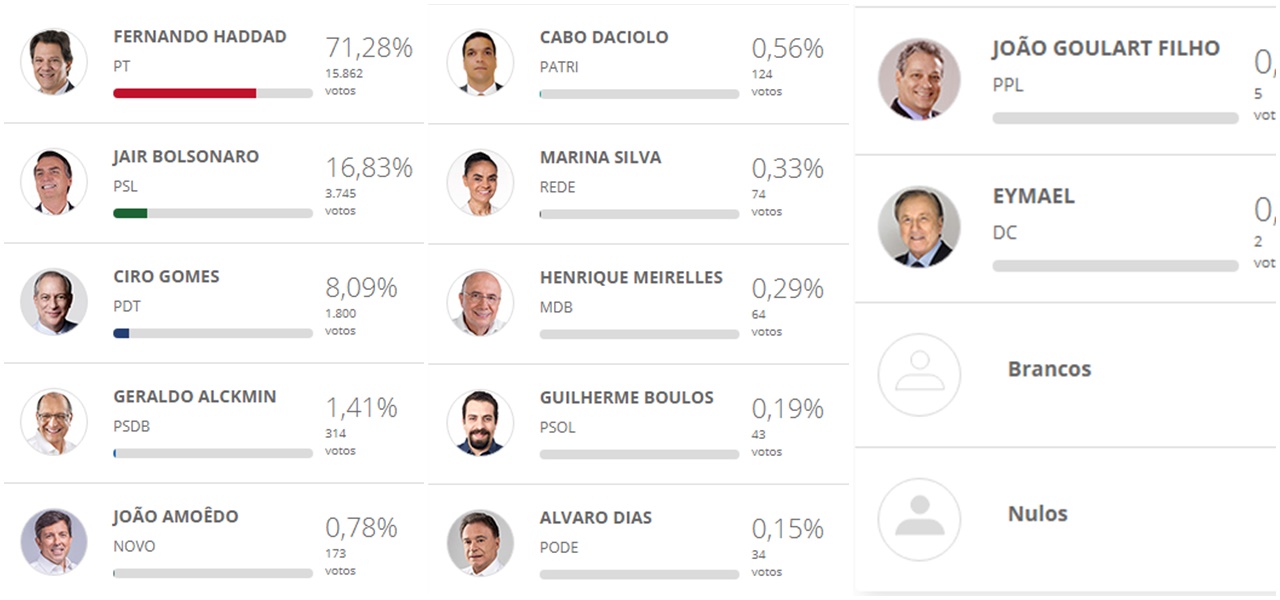Viewport: 1280px width, 600px height.
Task: Click the photo beside Jair Bolsonaro's name
Action: tap(54, 182)
